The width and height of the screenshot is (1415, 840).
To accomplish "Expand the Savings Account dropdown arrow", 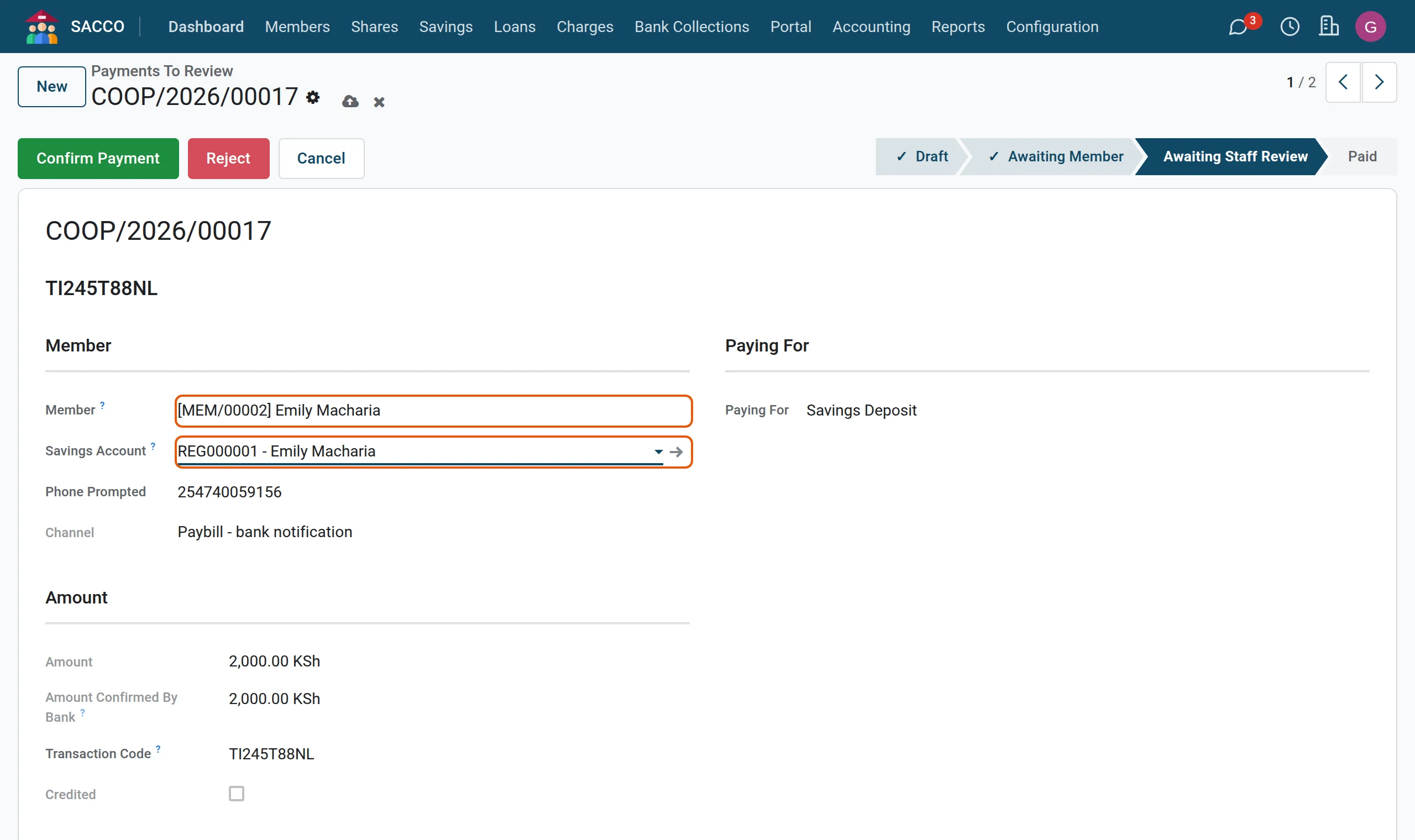I will click(658, 452).
